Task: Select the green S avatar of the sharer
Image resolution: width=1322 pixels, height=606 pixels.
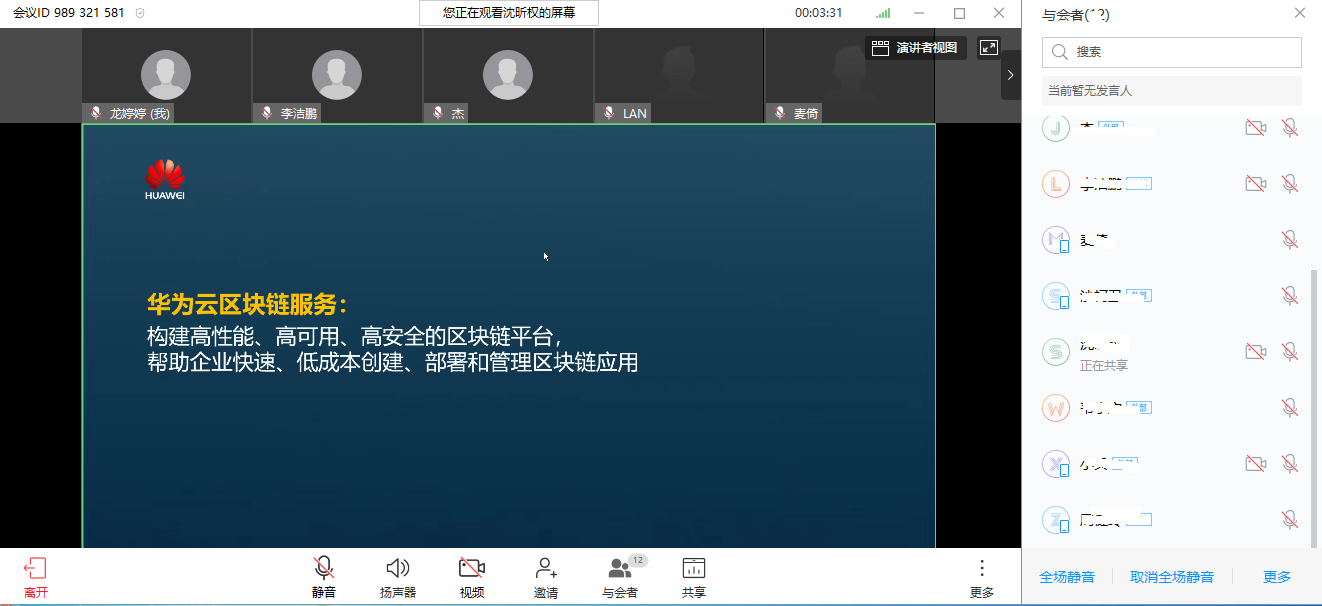Action: (1056, 352)
